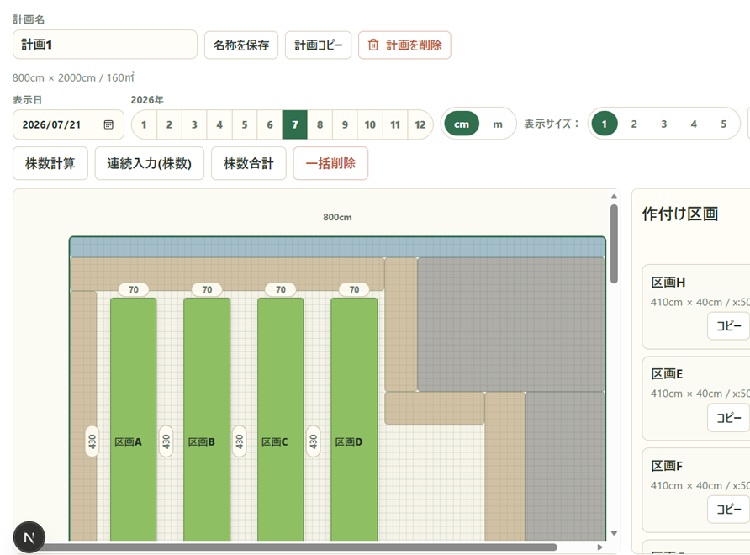This screenshot has width=750, height=555.
Task: Copy the plan with 計画コピー button
Action: [x=318, y=45]
